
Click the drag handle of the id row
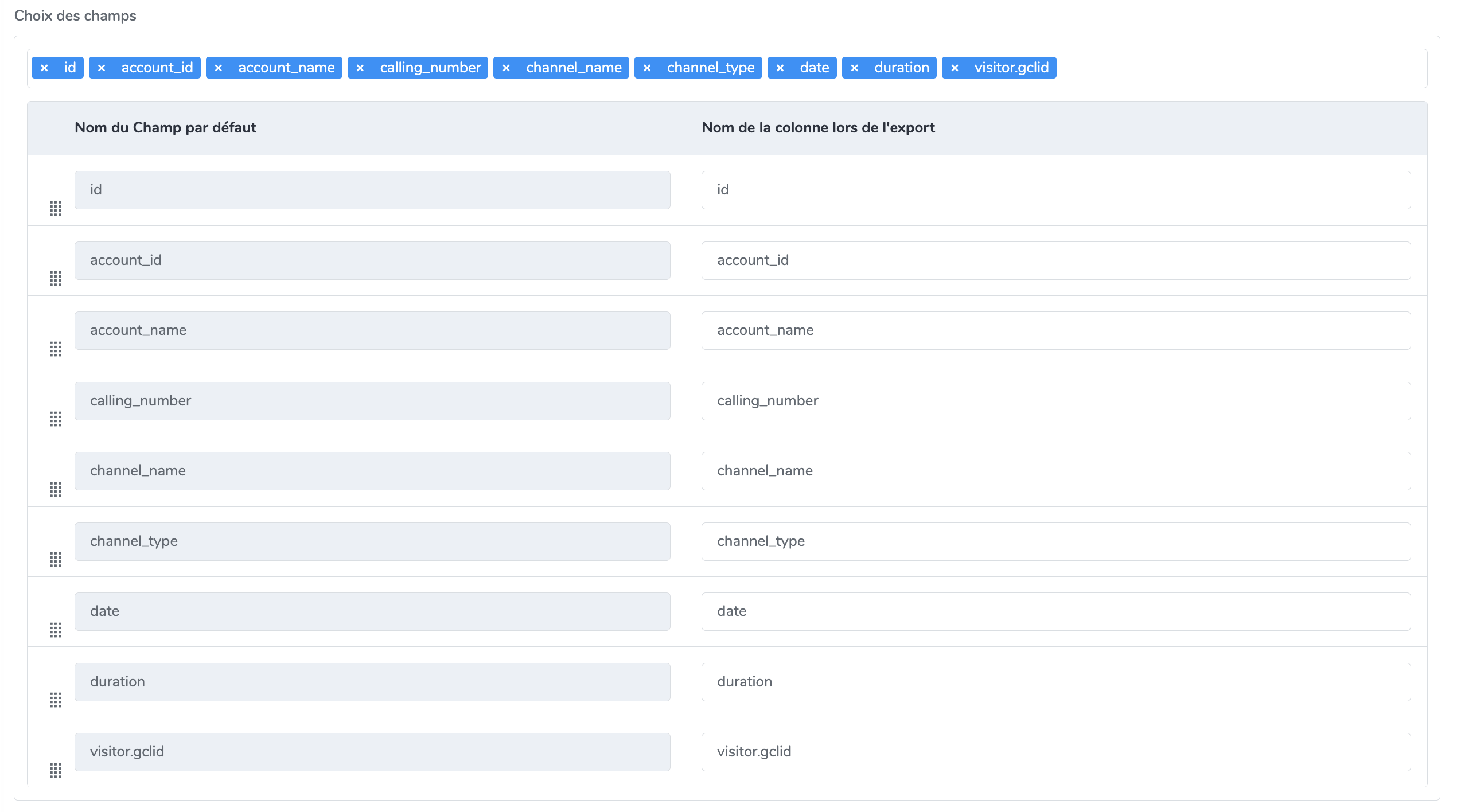click(x=56, y=208)
